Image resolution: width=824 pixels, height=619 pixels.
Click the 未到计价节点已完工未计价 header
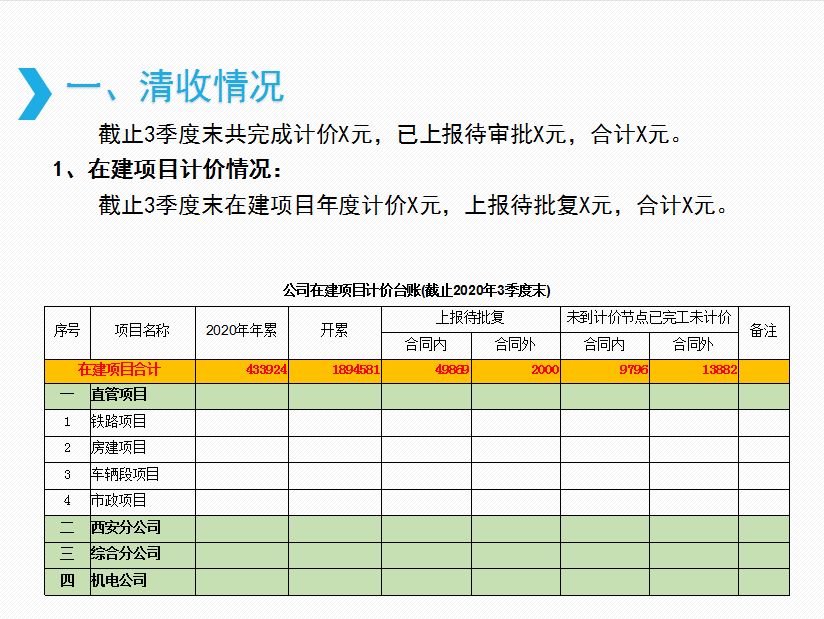coord(649,319)
